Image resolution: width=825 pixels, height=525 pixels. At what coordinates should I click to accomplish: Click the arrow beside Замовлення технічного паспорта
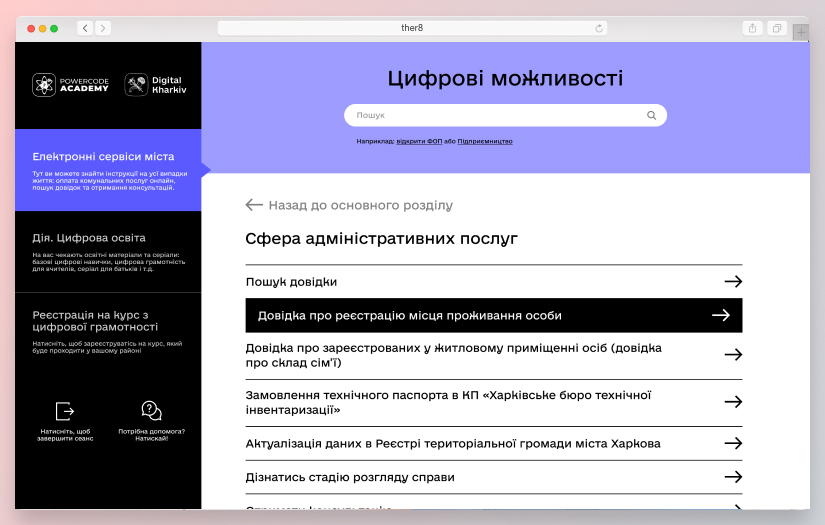[733, 402]
